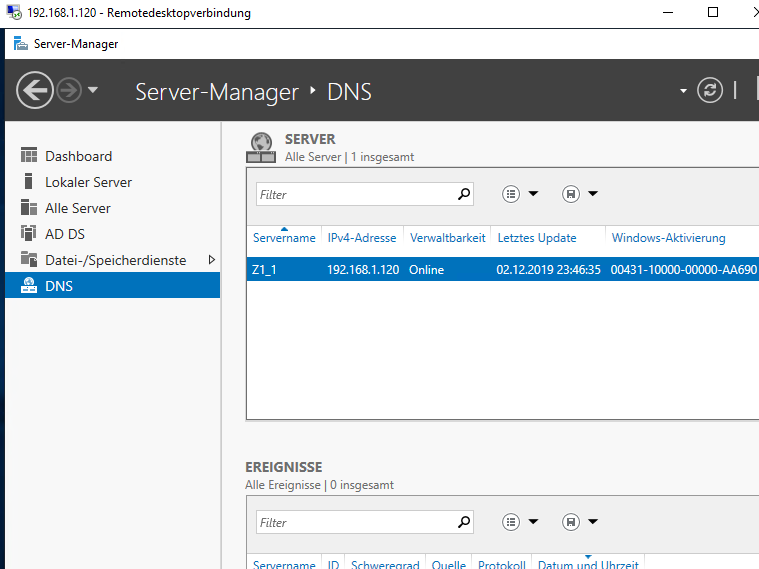Click the 192.168.1.120 IPv4 cell

tap(363, 269)
